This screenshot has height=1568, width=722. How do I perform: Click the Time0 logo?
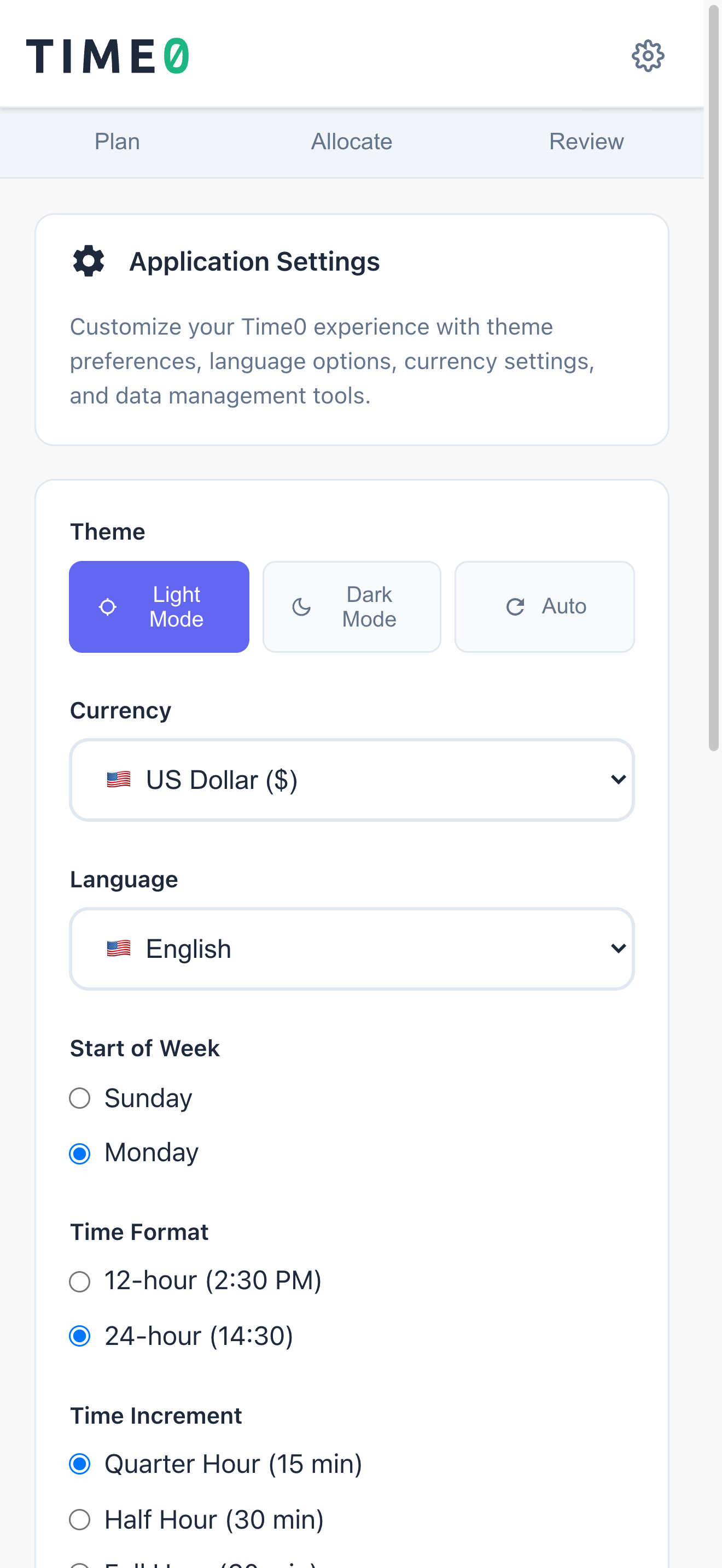107,56
